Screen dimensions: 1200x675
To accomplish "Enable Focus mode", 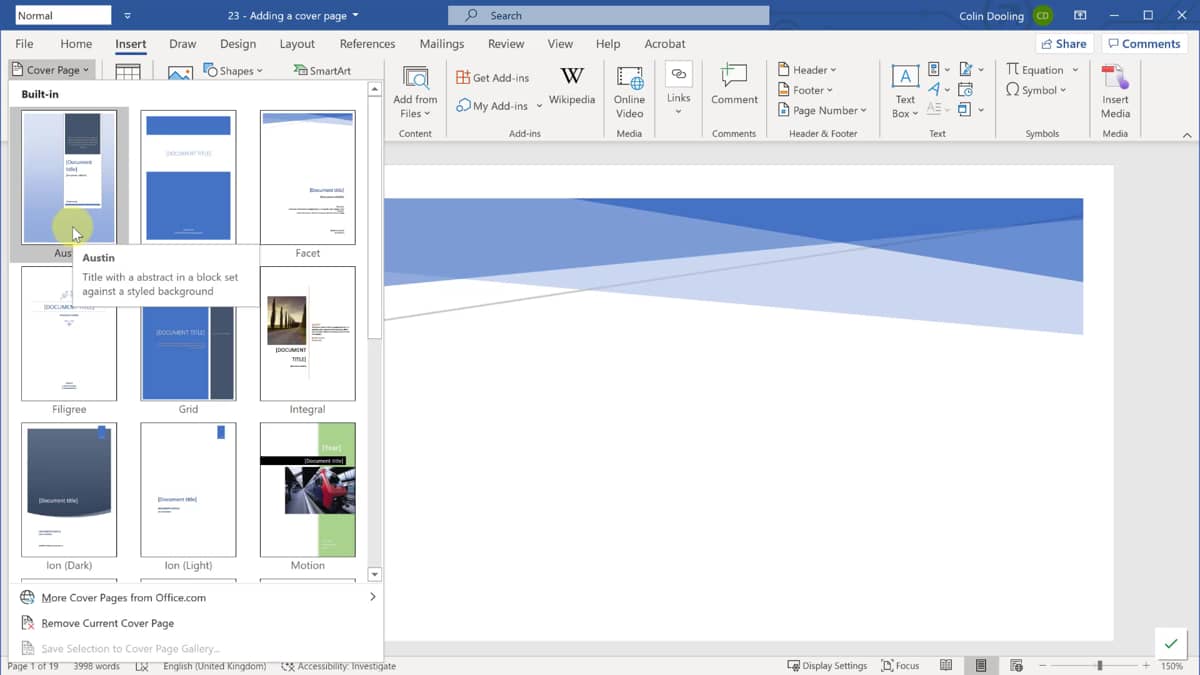I will (x=900, y=666).
